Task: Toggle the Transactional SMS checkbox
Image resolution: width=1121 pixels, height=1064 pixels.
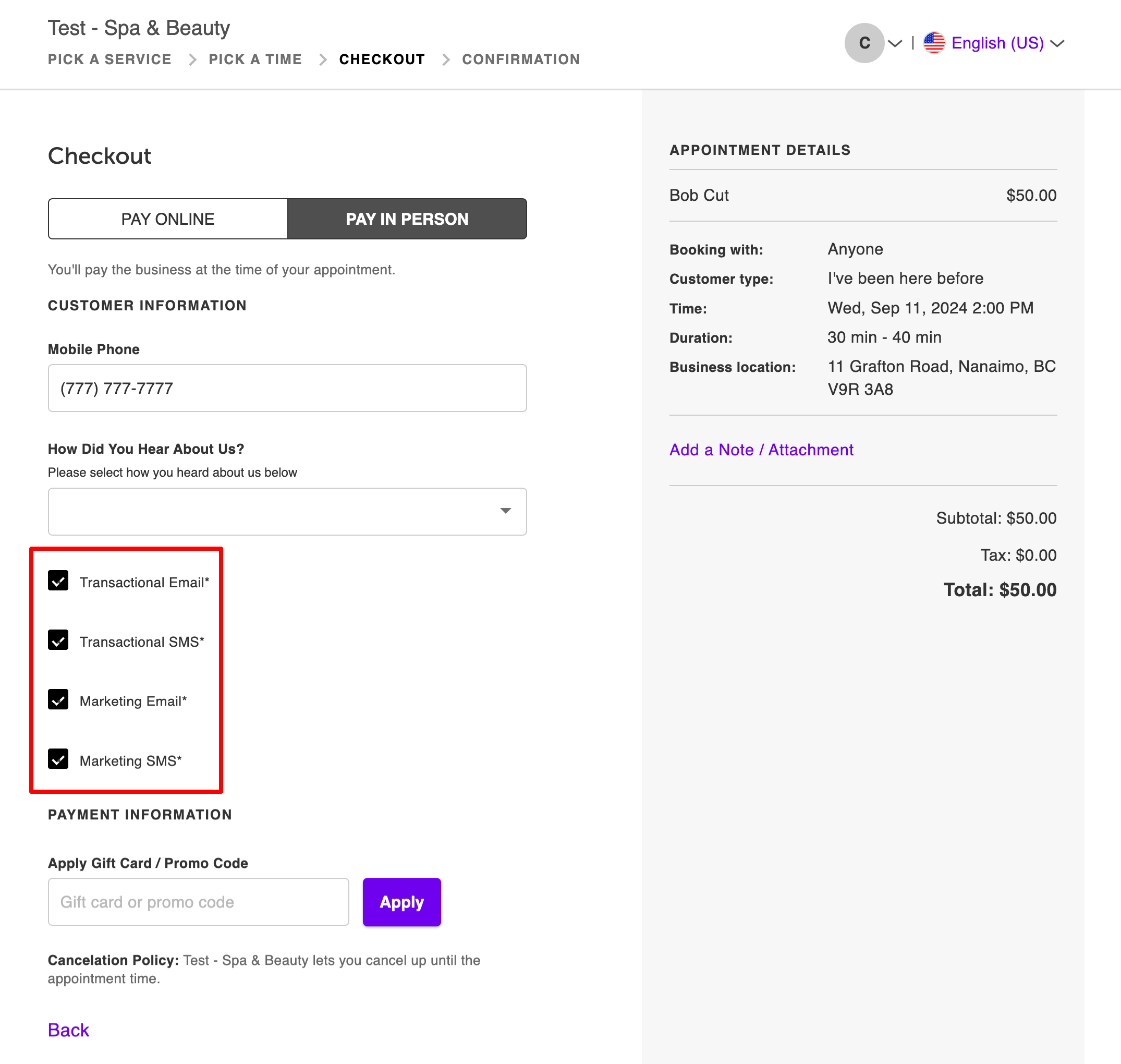Action: [58, 640]
